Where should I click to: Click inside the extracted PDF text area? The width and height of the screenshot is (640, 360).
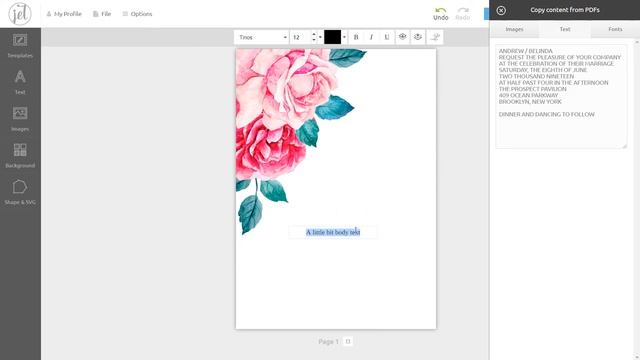pos(561,96)
